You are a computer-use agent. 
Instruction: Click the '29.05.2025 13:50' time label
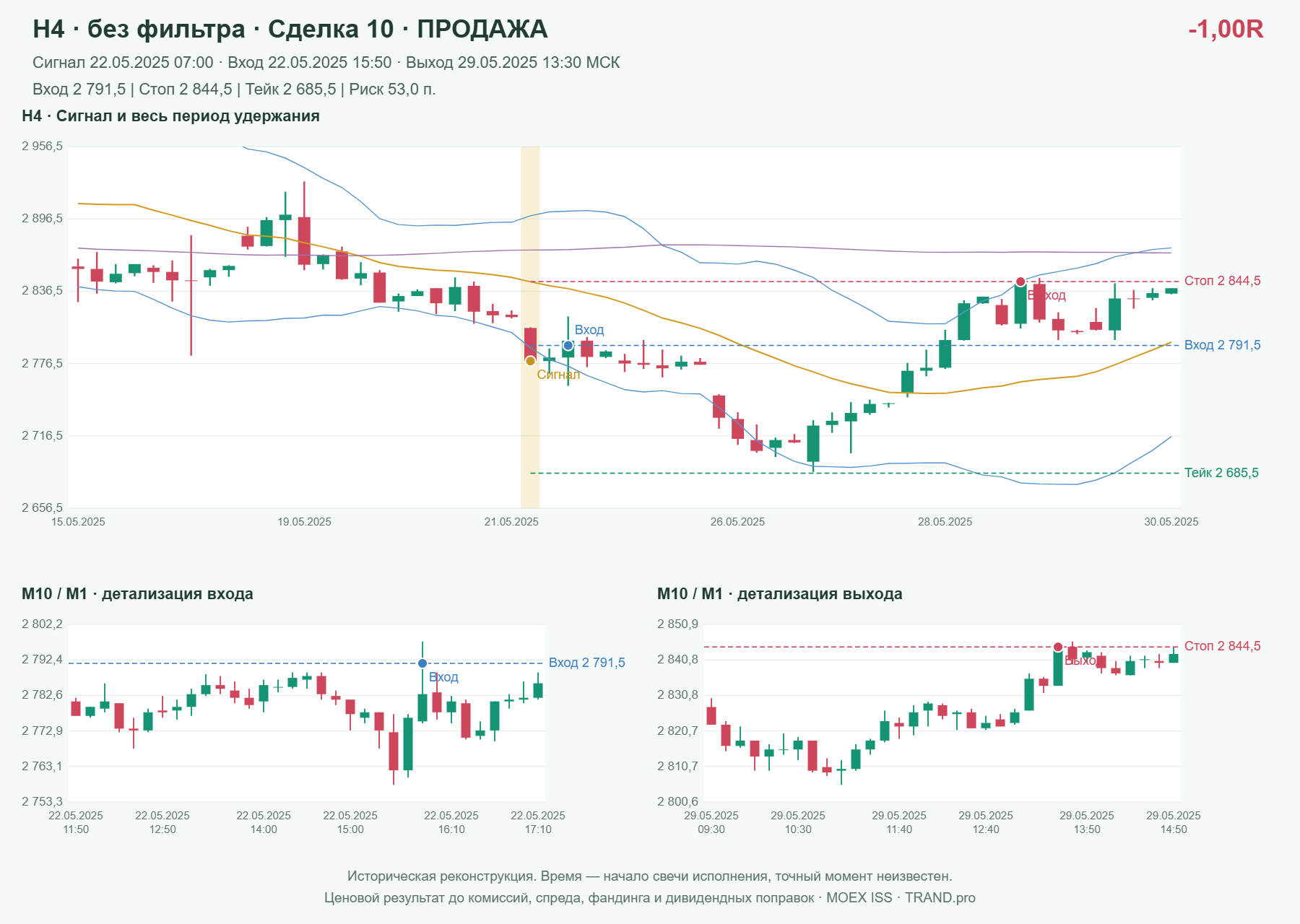(x=1087, y=822)
